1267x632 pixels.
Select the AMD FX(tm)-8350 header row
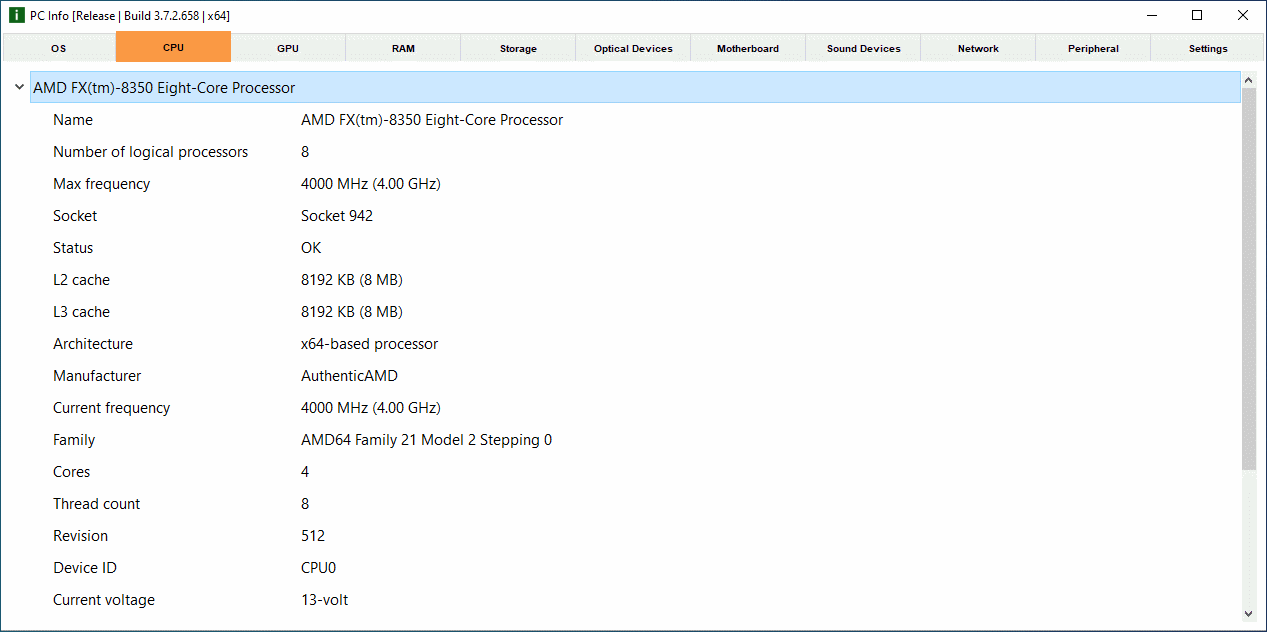click(635, 87)
